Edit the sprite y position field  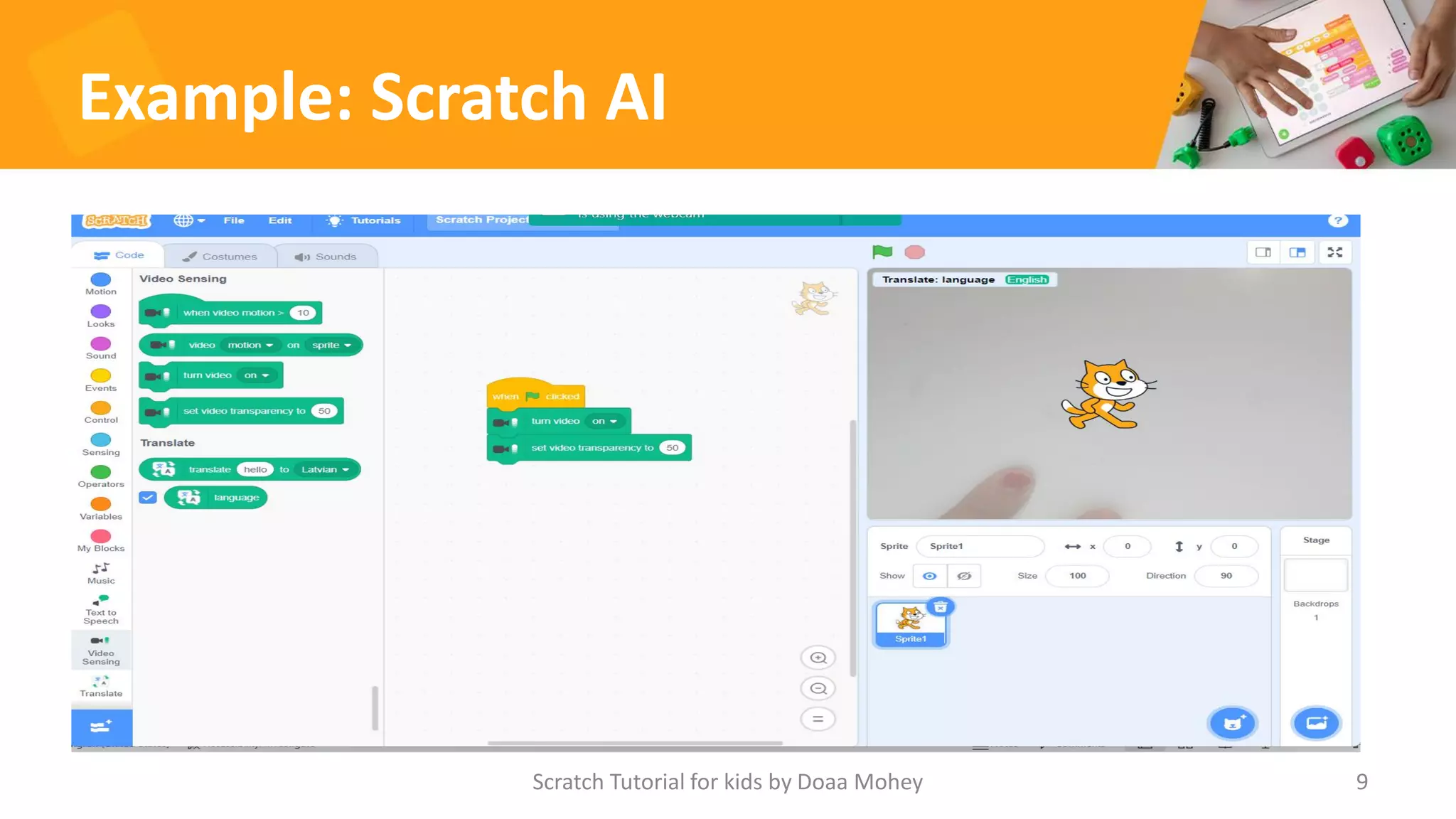pyautogui.click(x=1234, y=546)
